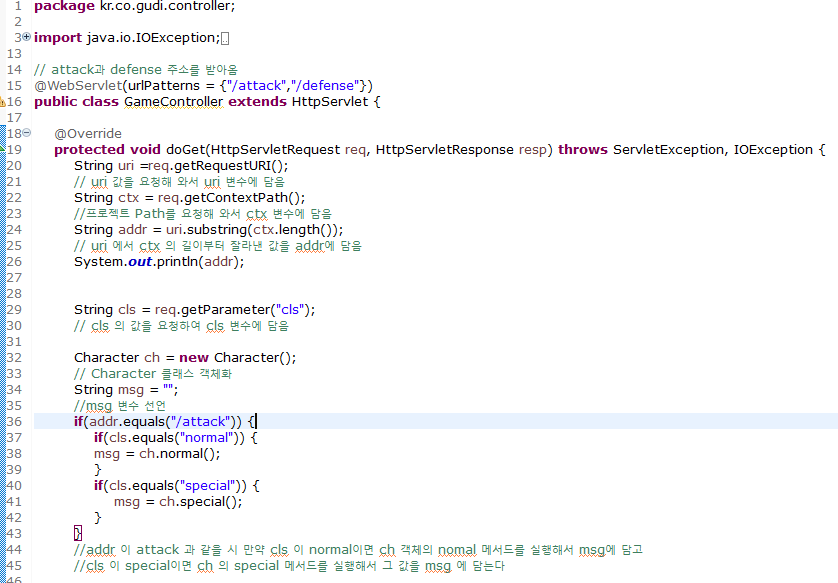838x583 pixels.
Task: Select the "/defense" string in urlPatterns
Action: pos(325,85)
